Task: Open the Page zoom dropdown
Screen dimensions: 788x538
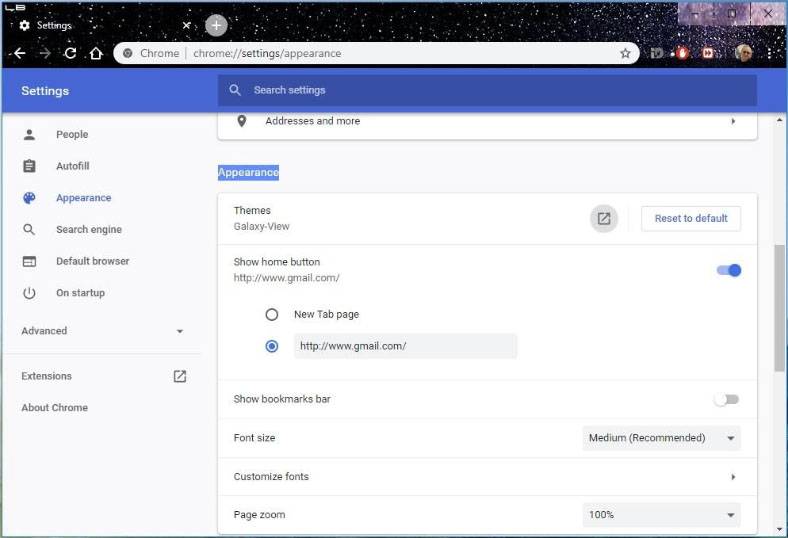Action: pyautogui.click(x=661, y=515)
